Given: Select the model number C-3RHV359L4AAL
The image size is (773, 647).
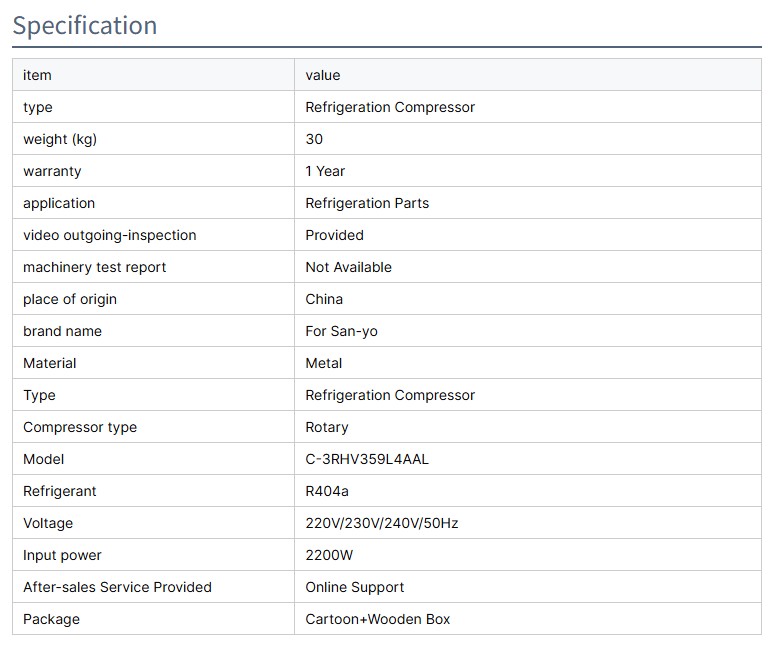Looking at the screenshot, I should (367, 459).
